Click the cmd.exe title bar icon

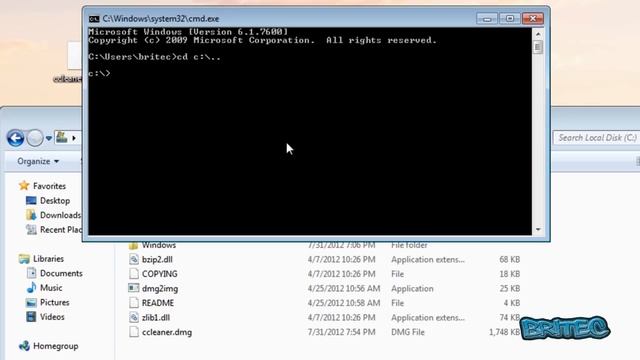(x=94, y=19)
